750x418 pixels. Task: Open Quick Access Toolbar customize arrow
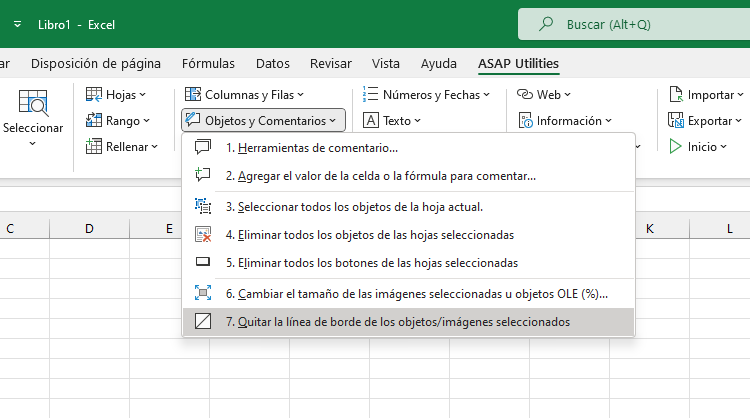click(18, 24)
